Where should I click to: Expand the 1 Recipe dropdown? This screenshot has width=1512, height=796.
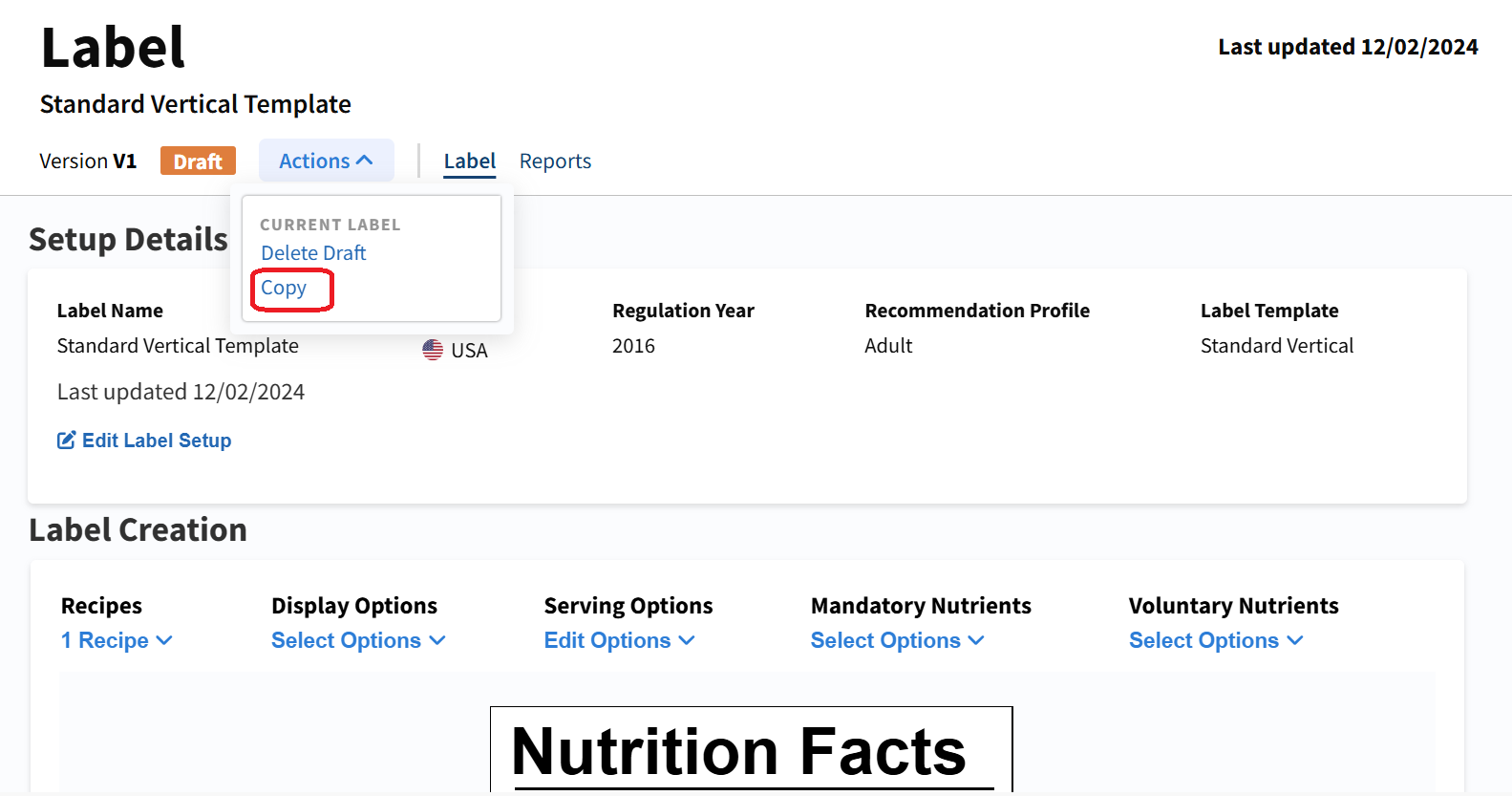coord(117,640)
